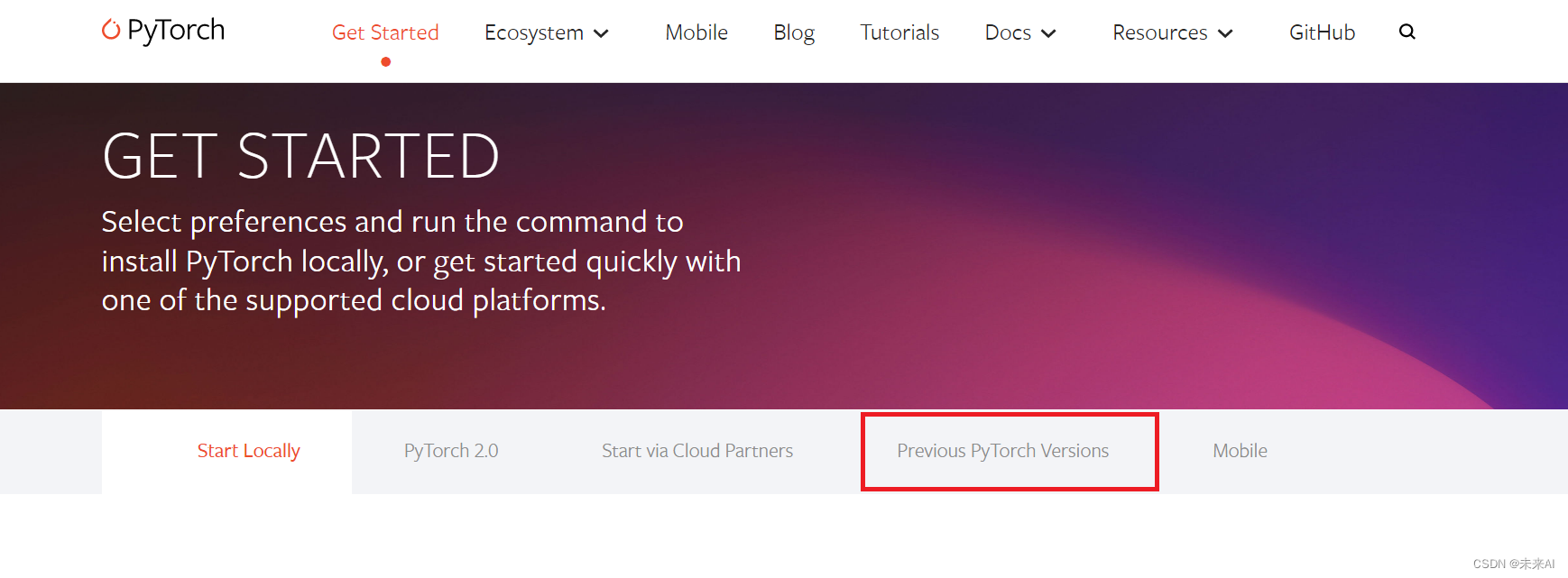Screen dimensions: 1568x578
Task: Select the Start Locally tab
Action: [248, 451]
